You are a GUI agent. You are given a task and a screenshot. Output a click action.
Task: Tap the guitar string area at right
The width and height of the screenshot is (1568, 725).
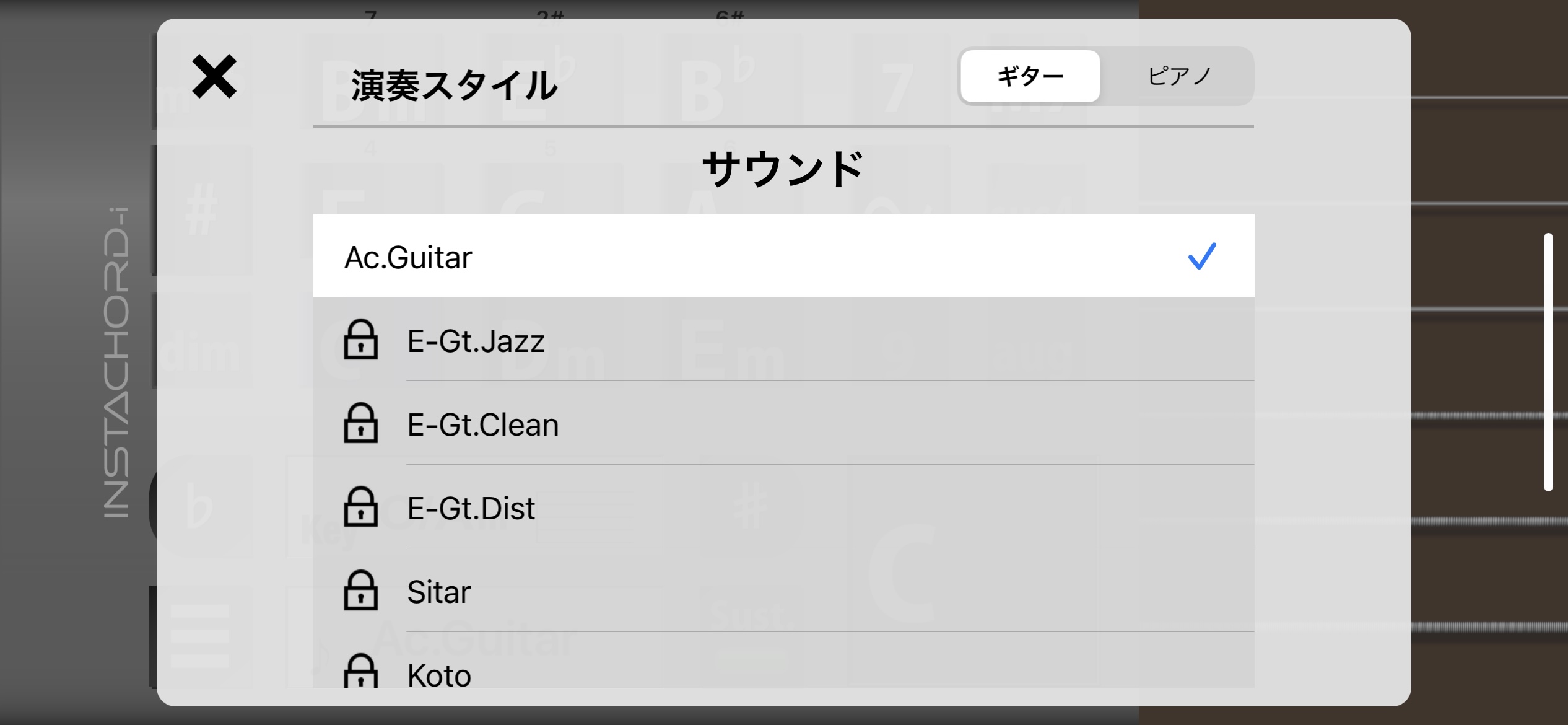1489,362
